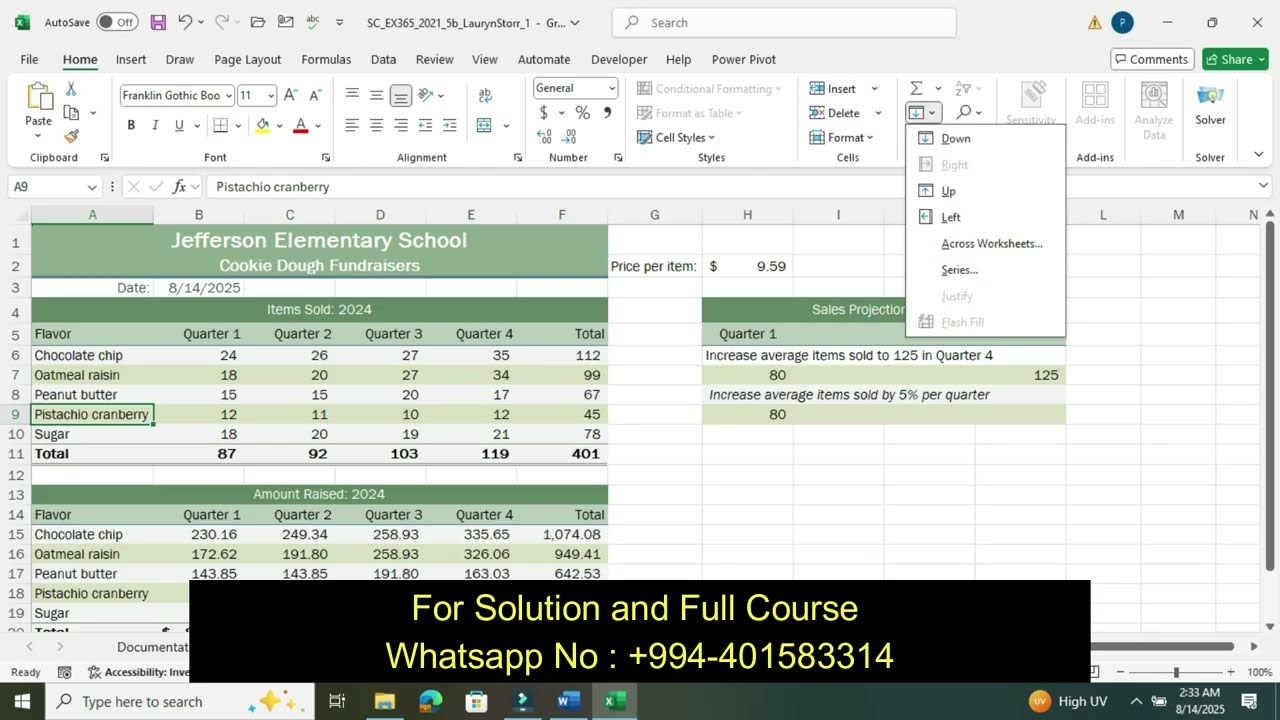Open the fill color dropdown arrow
This screenshot has height=720, width=1280.
pos(278,126)
